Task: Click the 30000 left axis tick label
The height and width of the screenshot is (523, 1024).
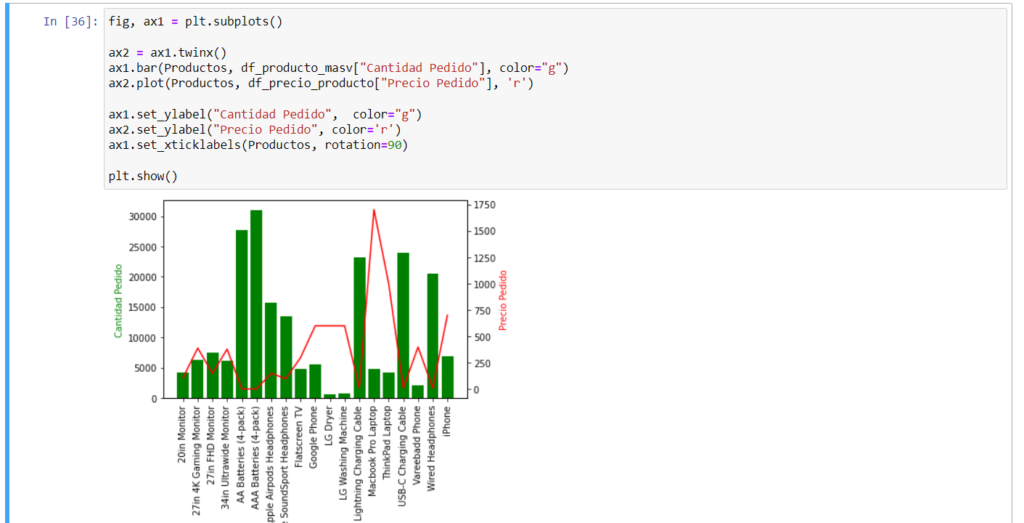Action: [x=140, y=217]
